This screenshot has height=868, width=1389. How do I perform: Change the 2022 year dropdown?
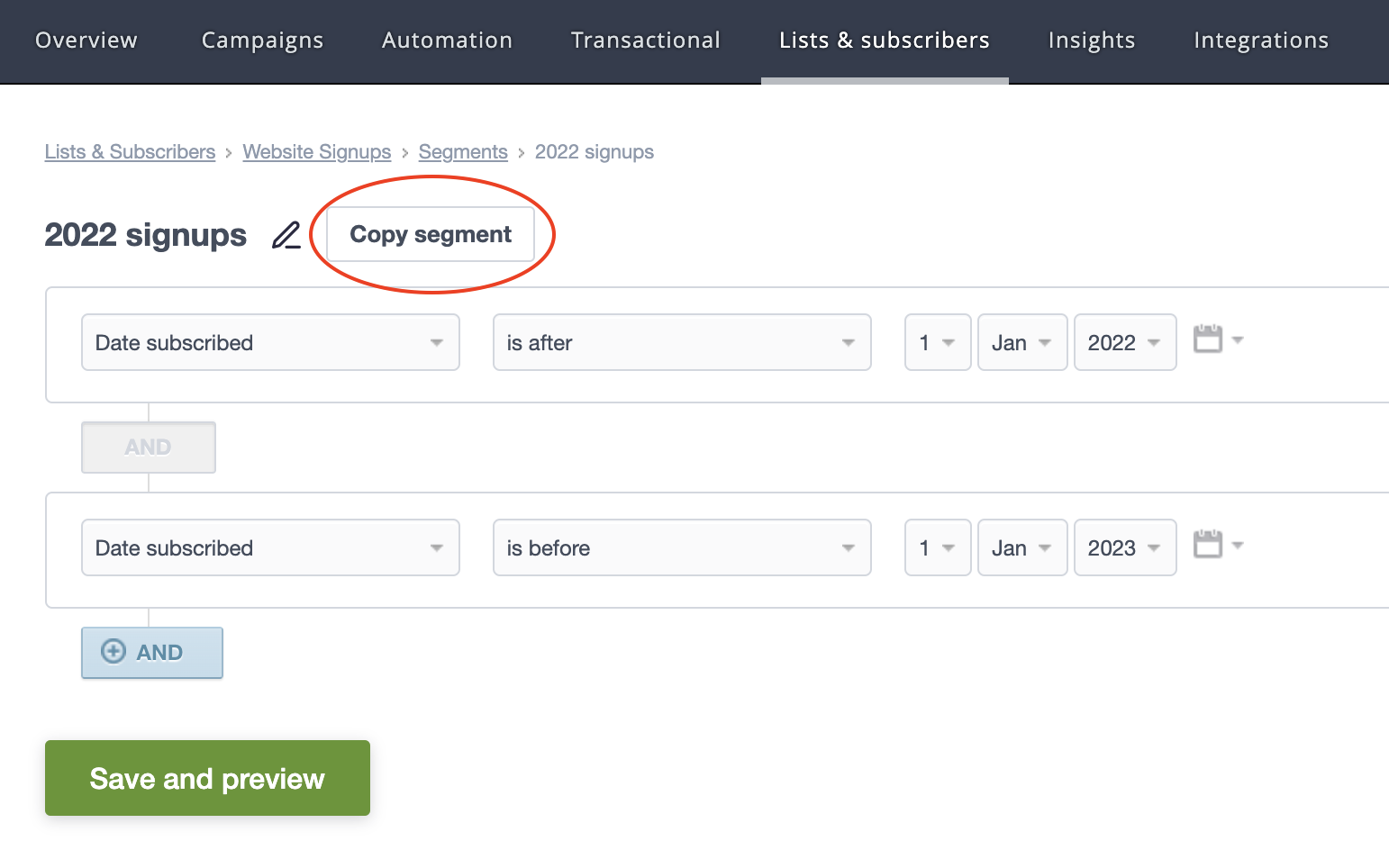pos(1124,343)
